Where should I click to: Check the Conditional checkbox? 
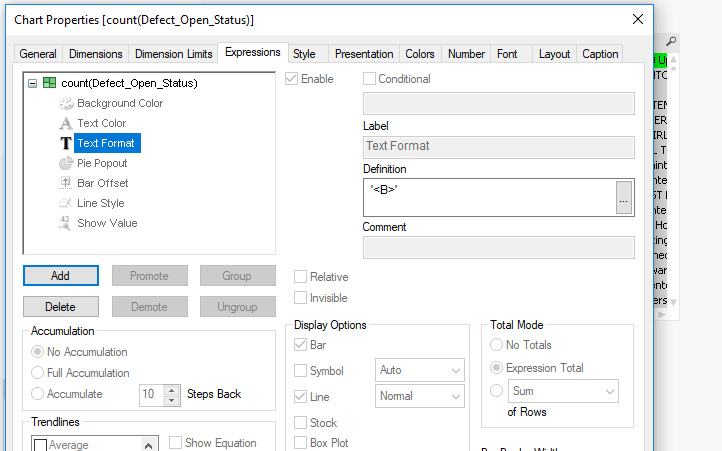[369, 79]
